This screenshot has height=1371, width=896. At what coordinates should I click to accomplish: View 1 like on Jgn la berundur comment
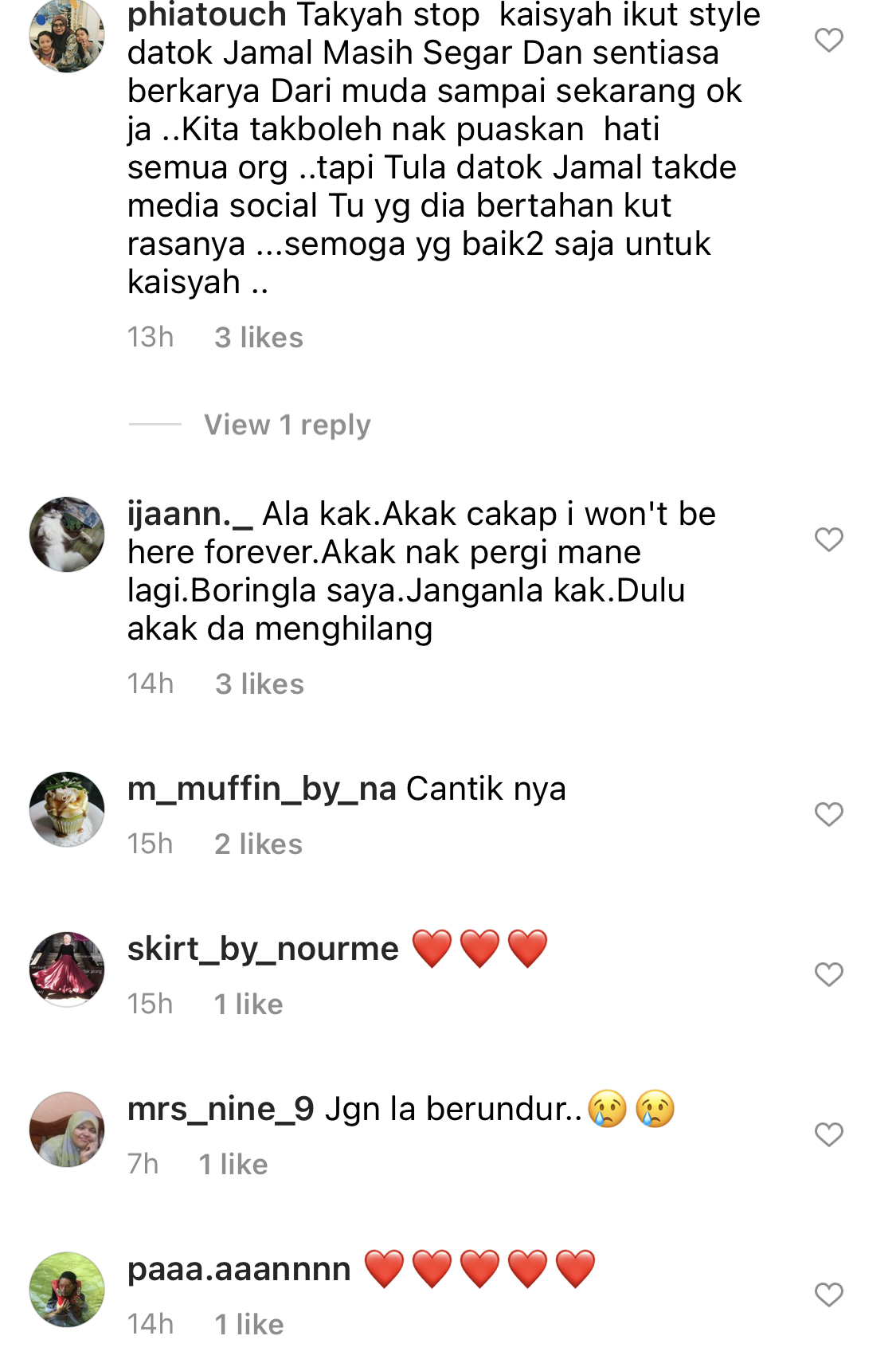(x=233, y=1165)
